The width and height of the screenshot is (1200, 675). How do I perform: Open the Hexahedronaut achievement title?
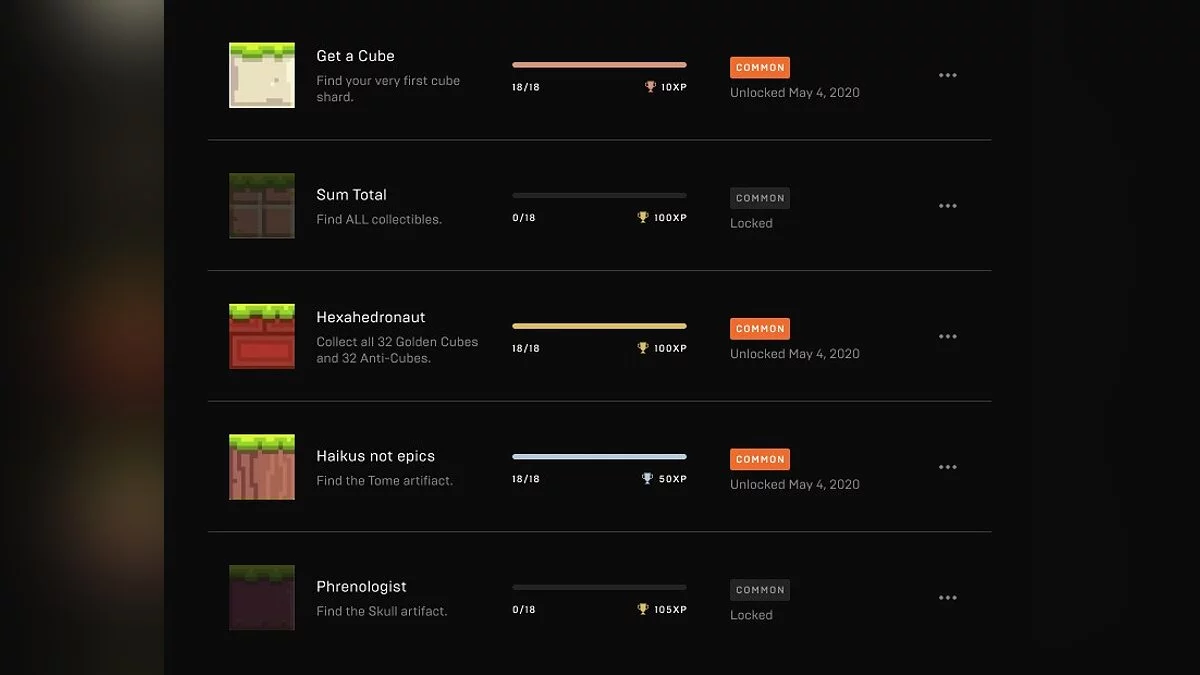(x=371, y=317)
